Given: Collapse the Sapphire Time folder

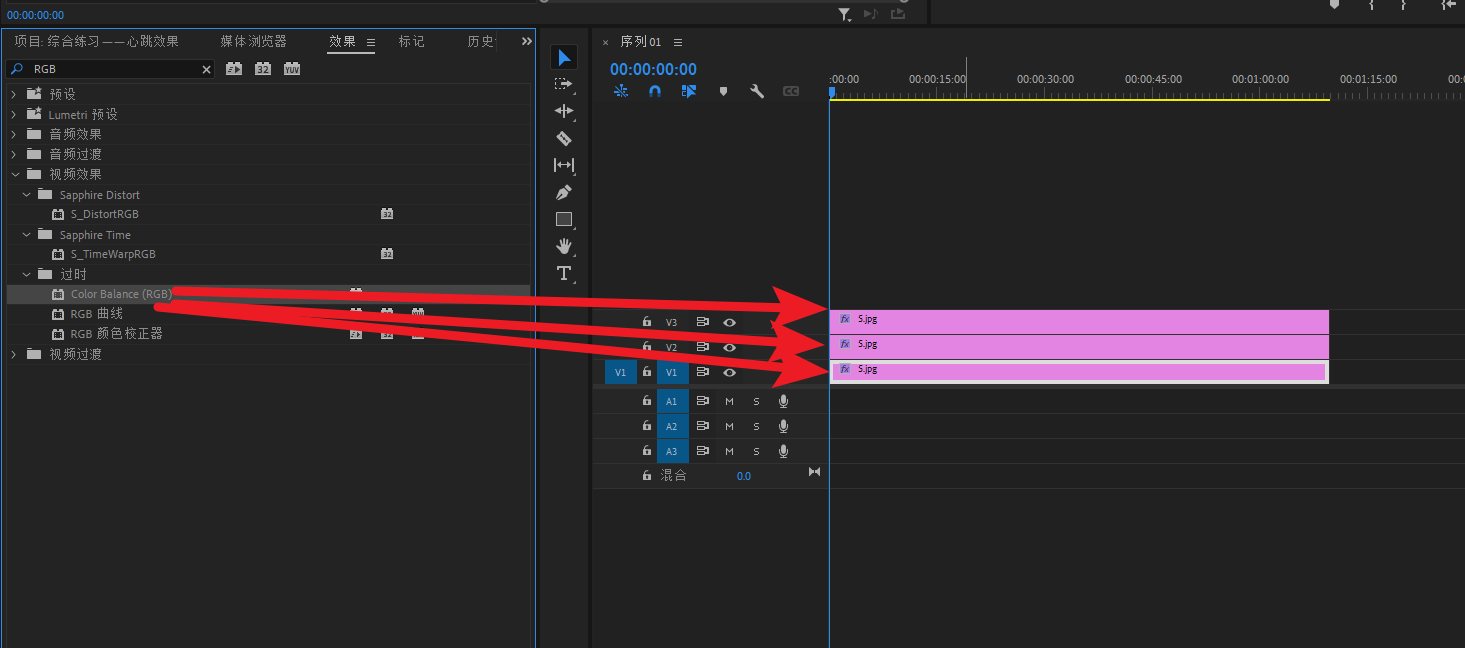Looking at the screenshot, I should click(27, 234).
